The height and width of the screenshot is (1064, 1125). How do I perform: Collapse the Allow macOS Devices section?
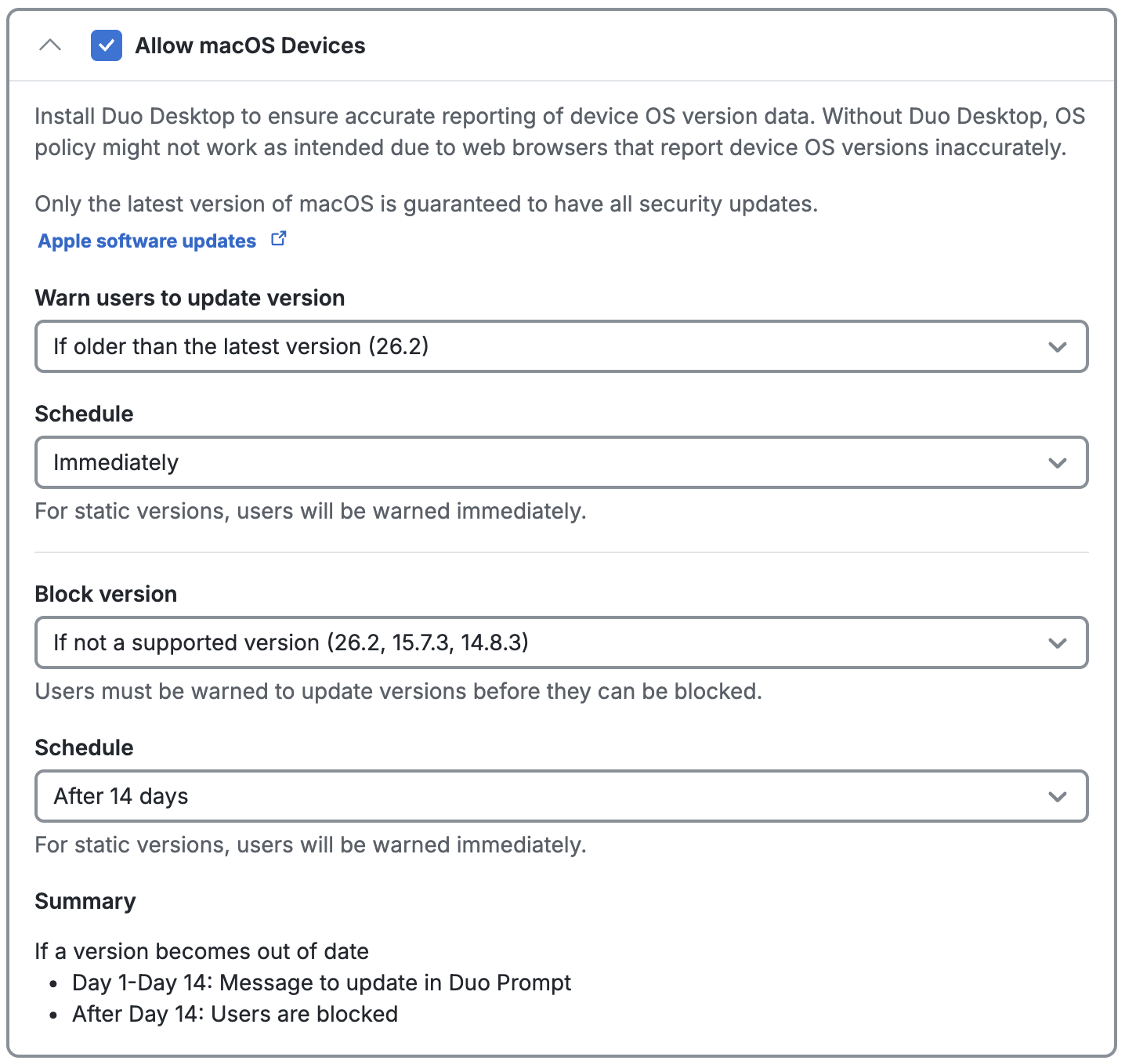52,45
